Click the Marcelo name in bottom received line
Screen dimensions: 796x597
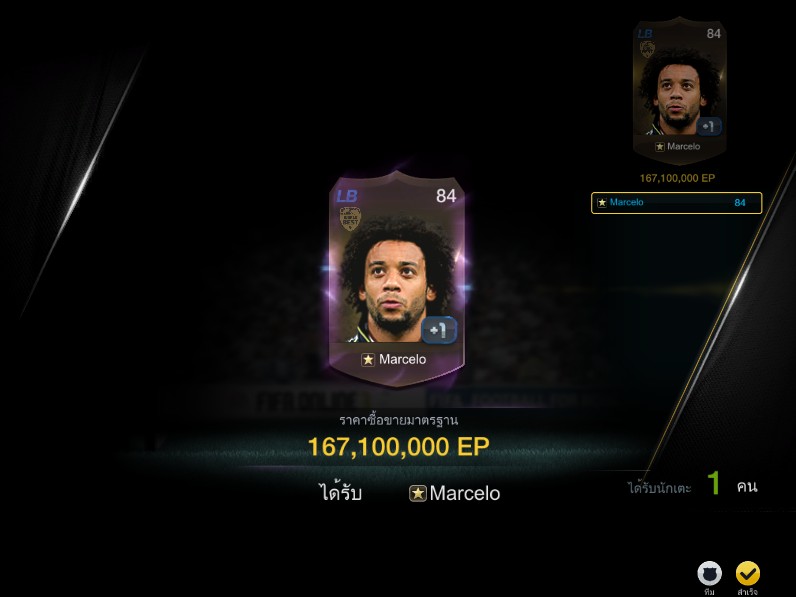click(465, 493)
